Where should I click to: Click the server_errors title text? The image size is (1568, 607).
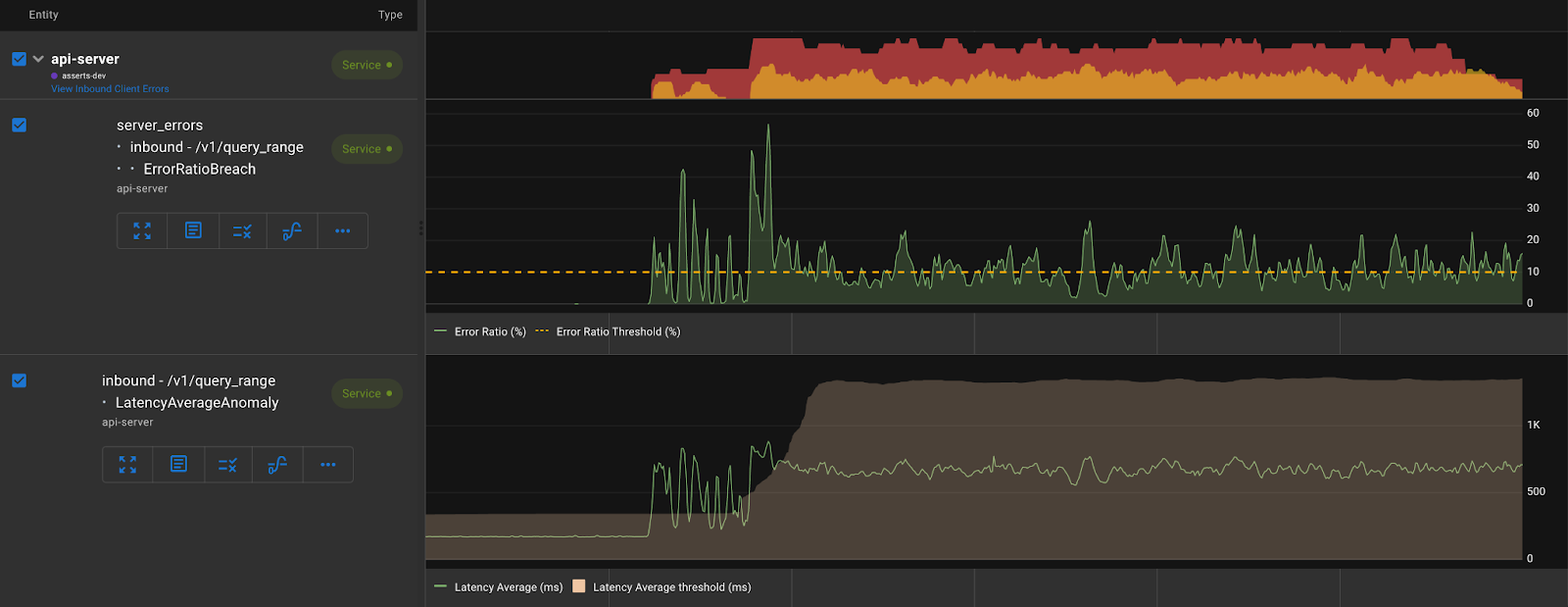160,126
